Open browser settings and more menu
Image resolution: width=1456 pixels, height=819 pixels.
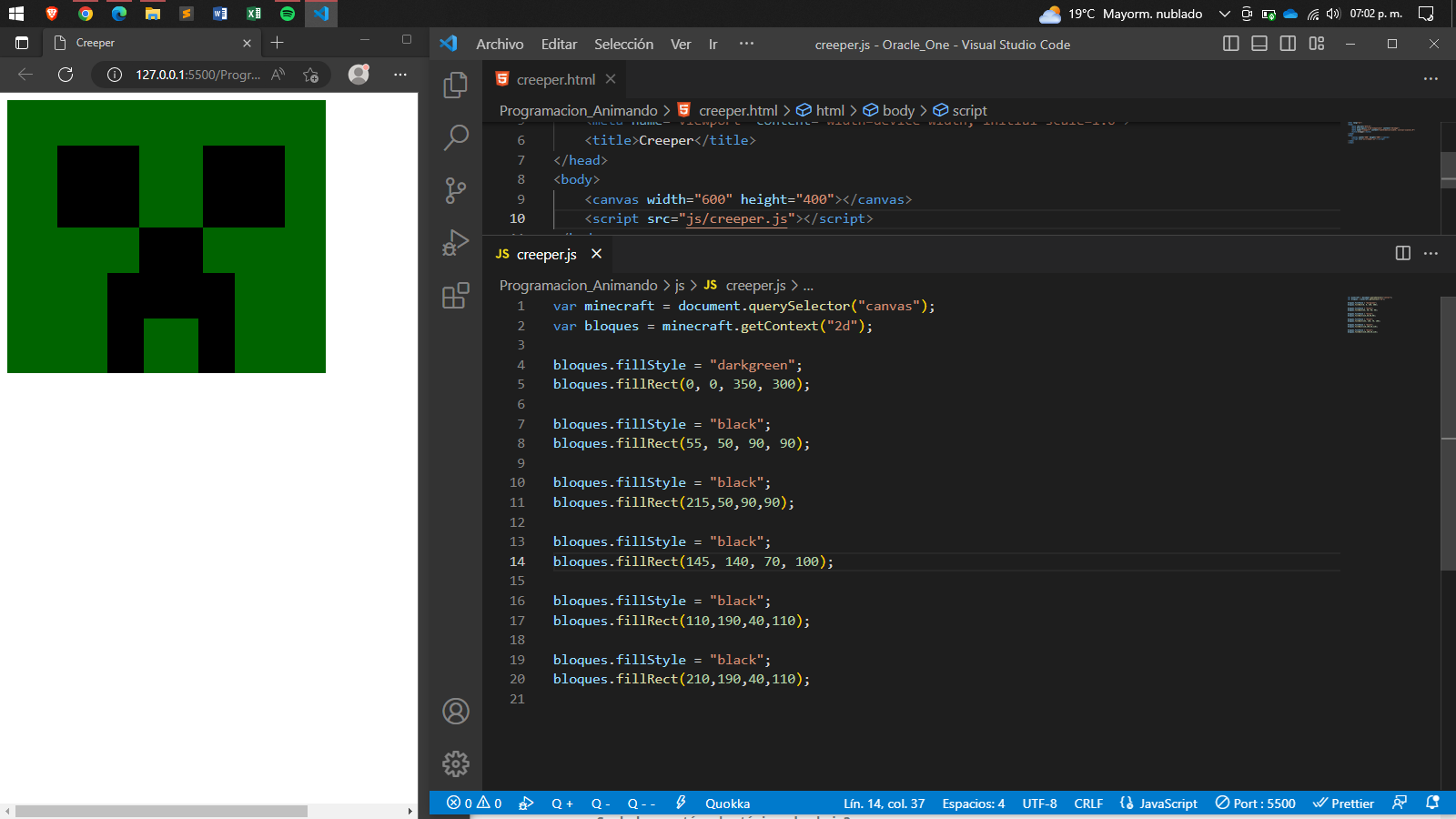(x=400, y=75)
